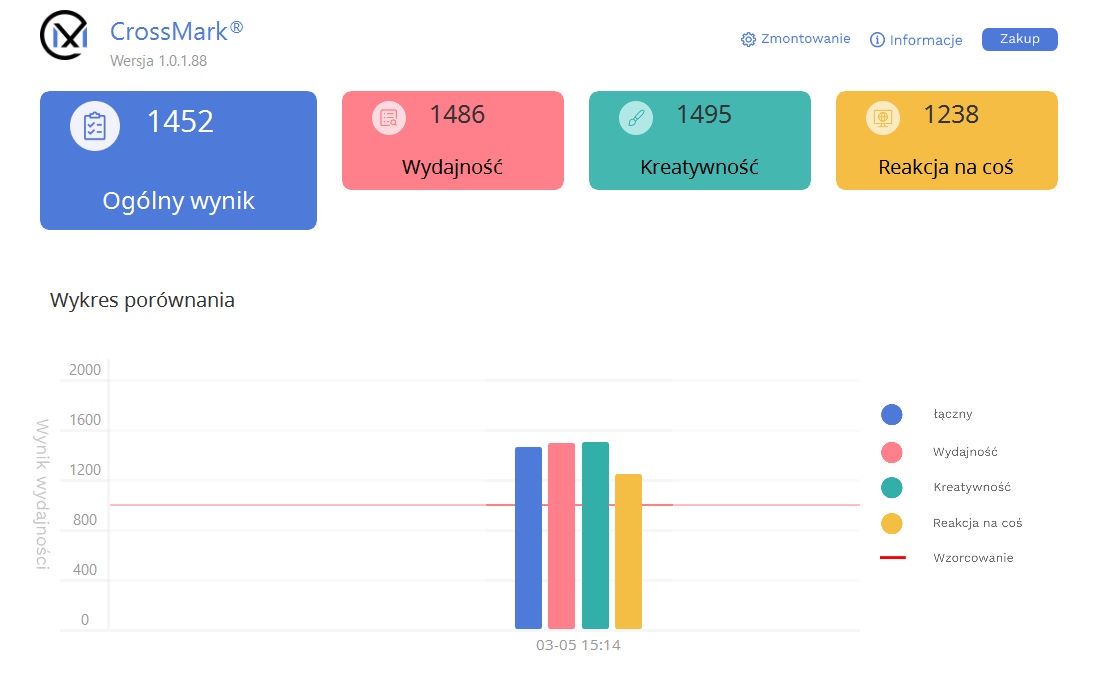Viewport: 1098px width, 682px height.
Task: Open the Zmontowanie settings link
Action: click(805, 39)
